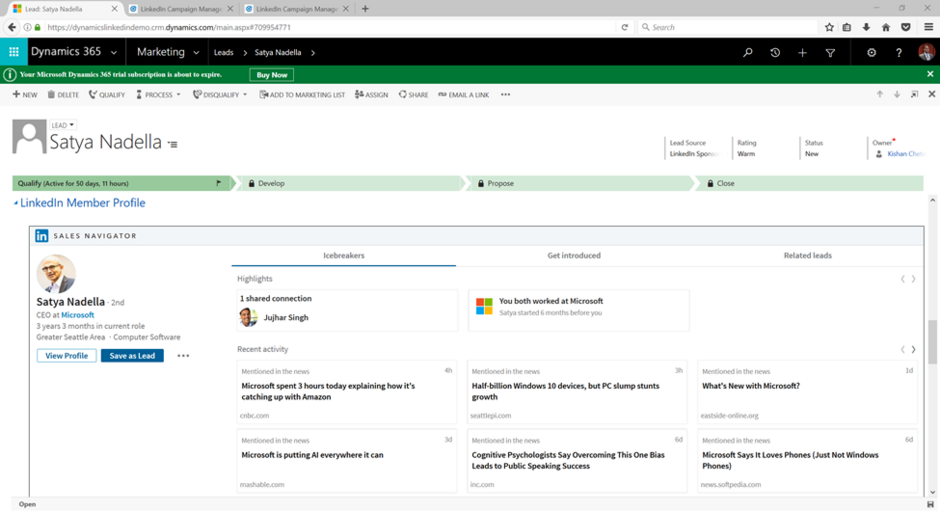Viewport: 940px width, 512px height.
Task: Select the Propose process stage
Action: click(x=579, y=183)
